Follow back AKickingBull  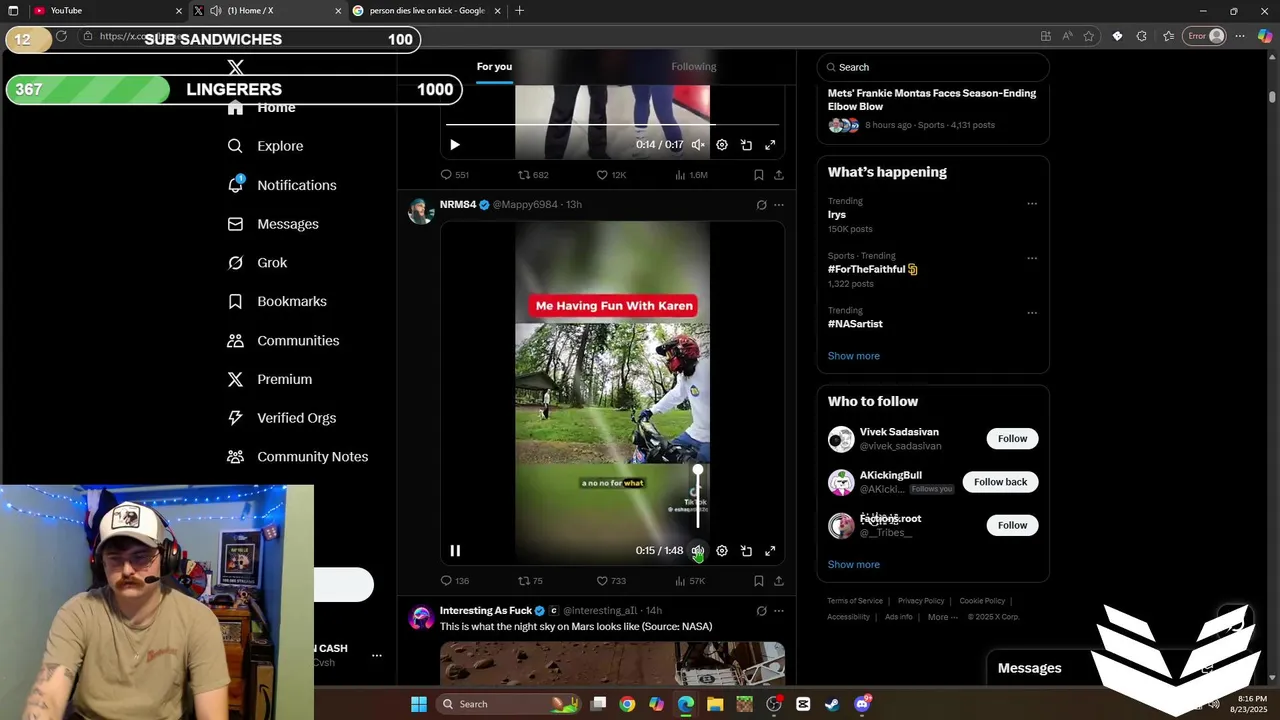tap(1000, 482)
